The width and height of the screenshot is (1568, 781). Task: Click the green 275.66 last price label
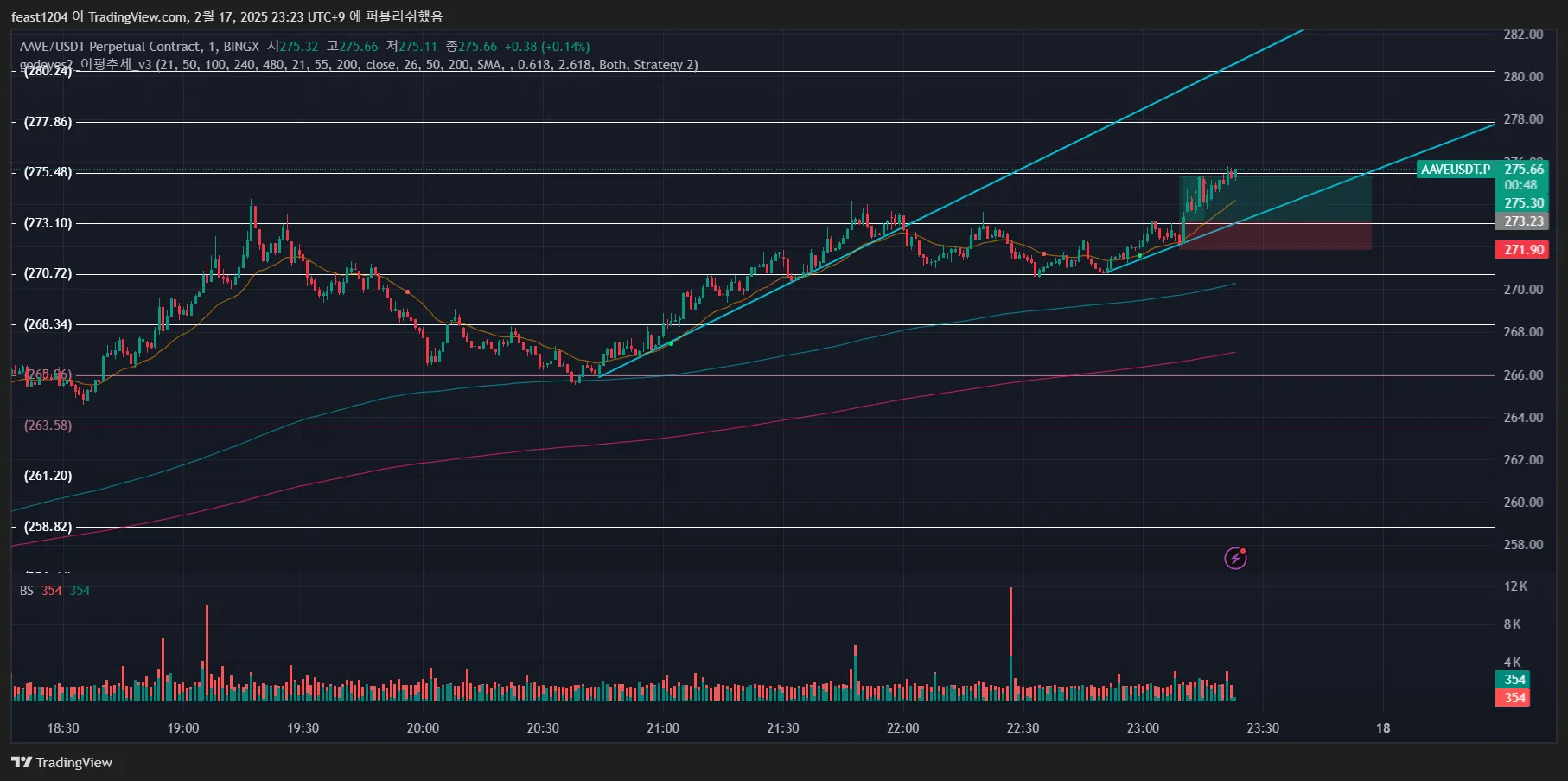pos(1523,170)
